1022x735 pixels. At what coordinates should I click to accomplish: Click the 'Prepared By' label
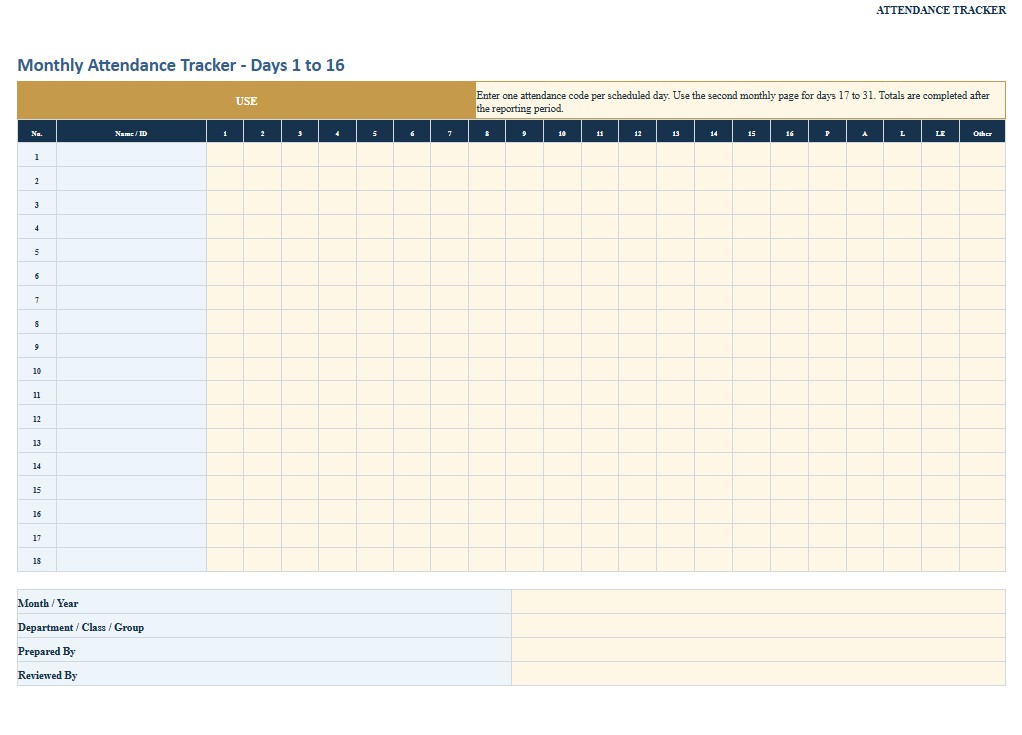tap(46, 652)
